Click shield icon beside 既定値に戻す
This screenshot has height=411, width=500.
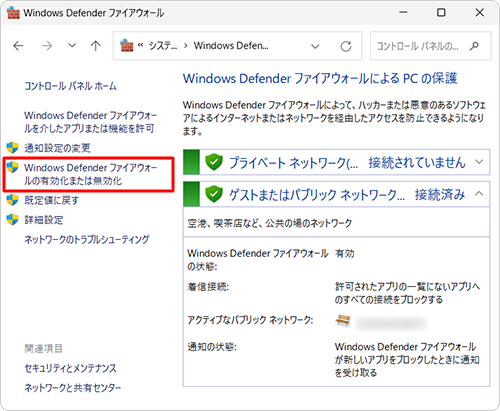13,200
